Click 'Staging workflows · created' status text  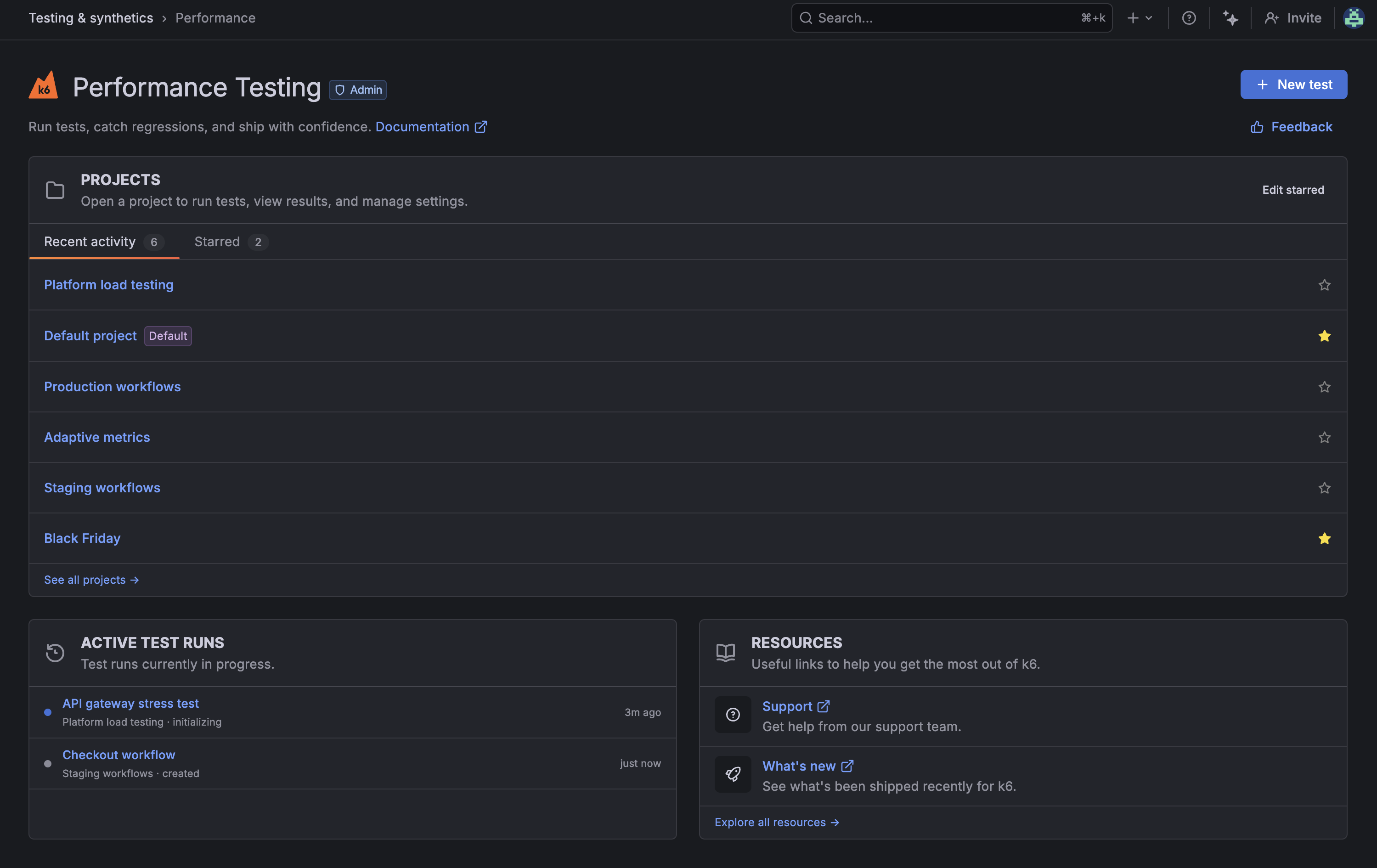point(131,774)
